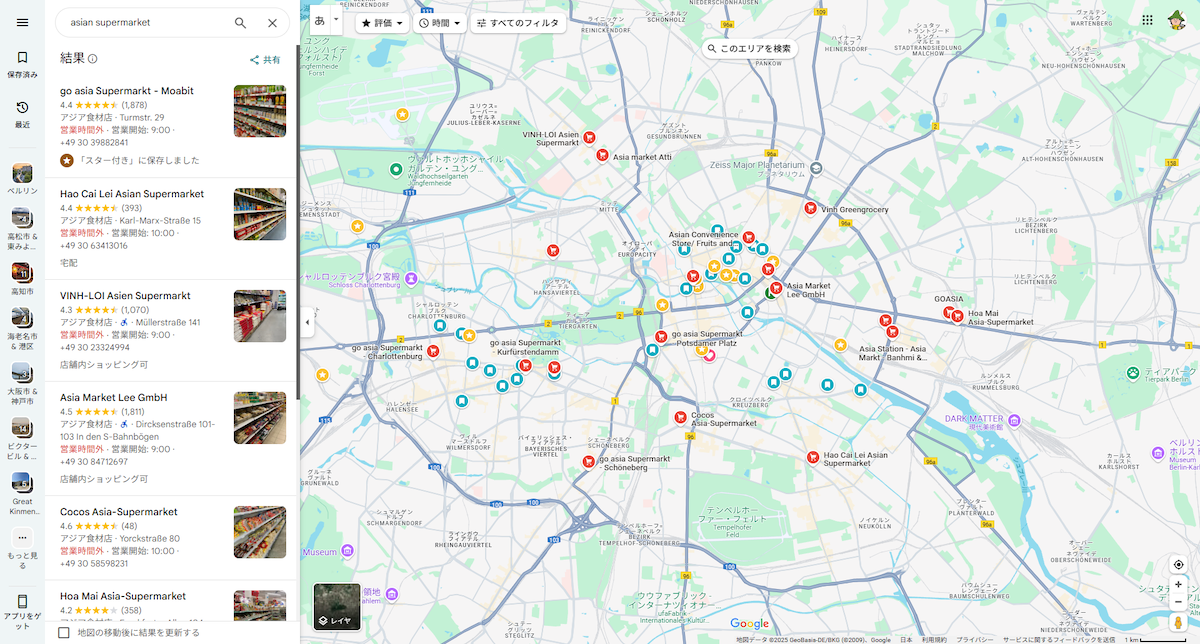This screenshot has height=644, width=1200.
Task: Open the Google account avatar
Action: (1176, 20)
